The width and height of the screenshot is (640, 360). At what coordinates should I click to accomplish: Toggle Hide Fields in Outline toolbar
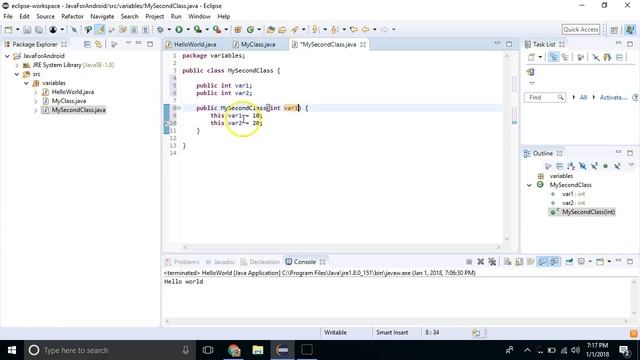(582, 166)
